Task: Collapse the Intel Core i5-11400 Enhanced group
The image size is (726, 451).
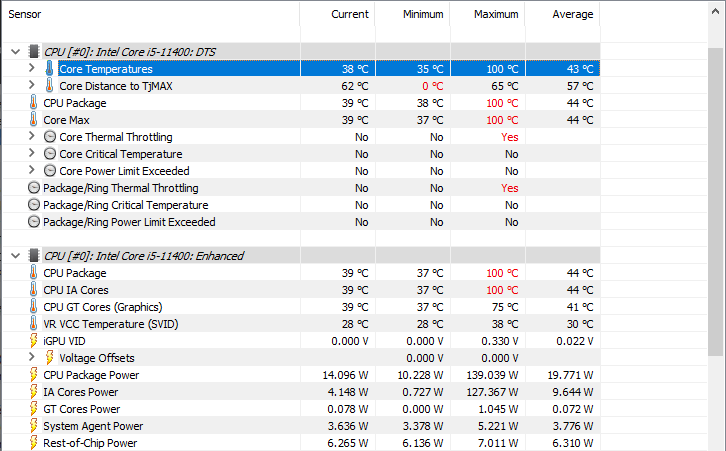Action: (15, 256)
